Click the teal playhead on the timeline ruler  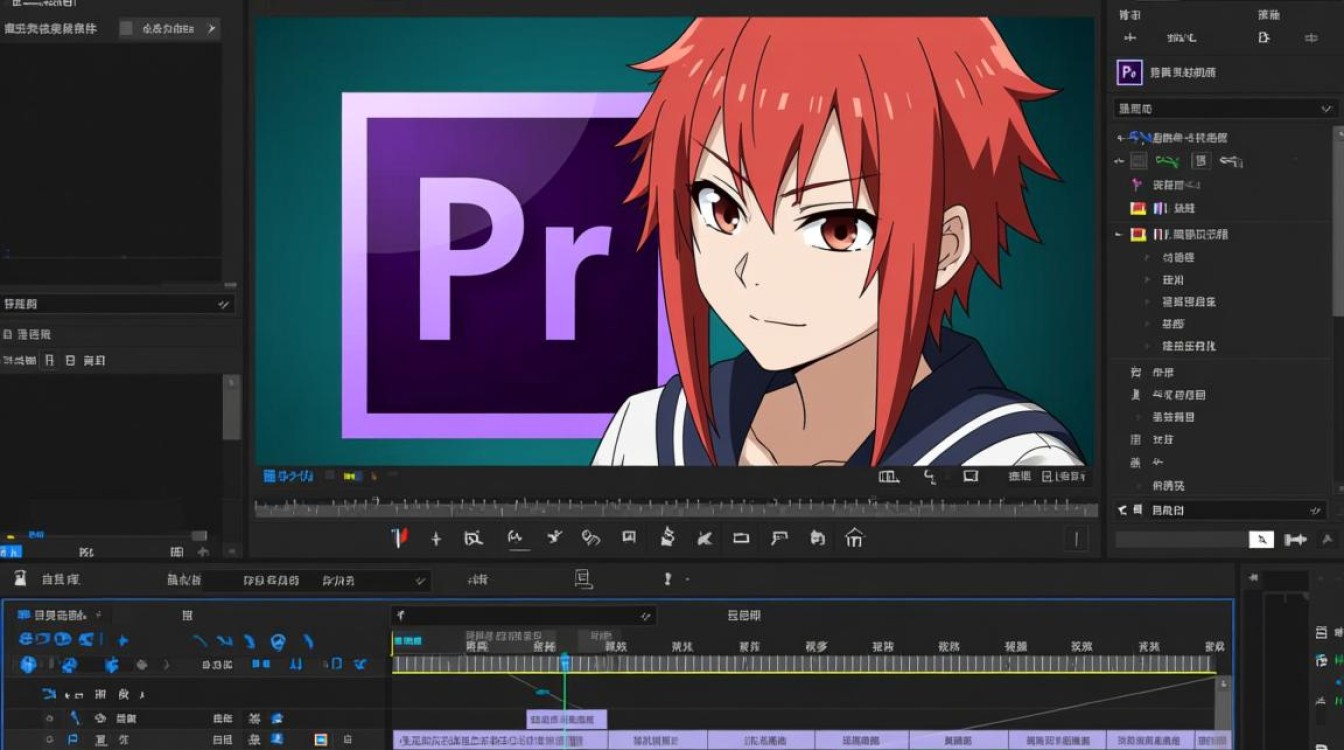coord(565,662)
